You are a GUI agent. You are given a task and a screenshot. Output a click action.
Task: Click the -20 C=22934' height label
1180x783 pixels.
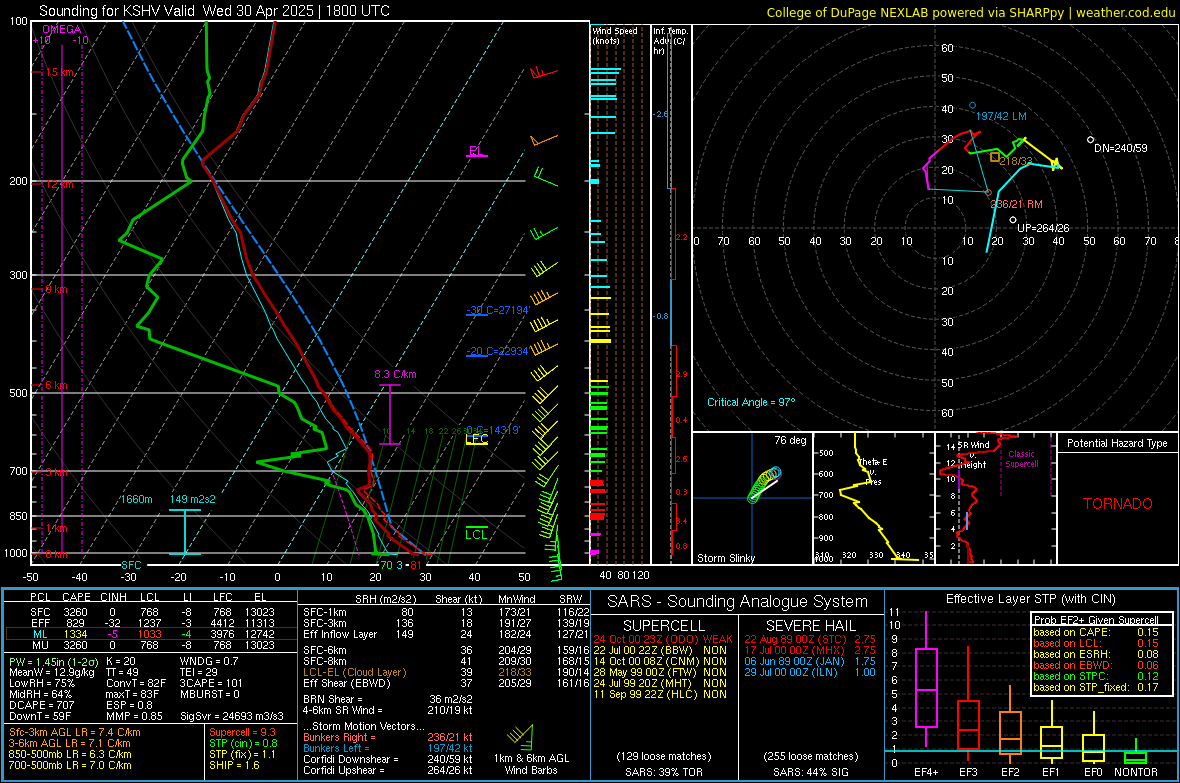pos(497,352)
